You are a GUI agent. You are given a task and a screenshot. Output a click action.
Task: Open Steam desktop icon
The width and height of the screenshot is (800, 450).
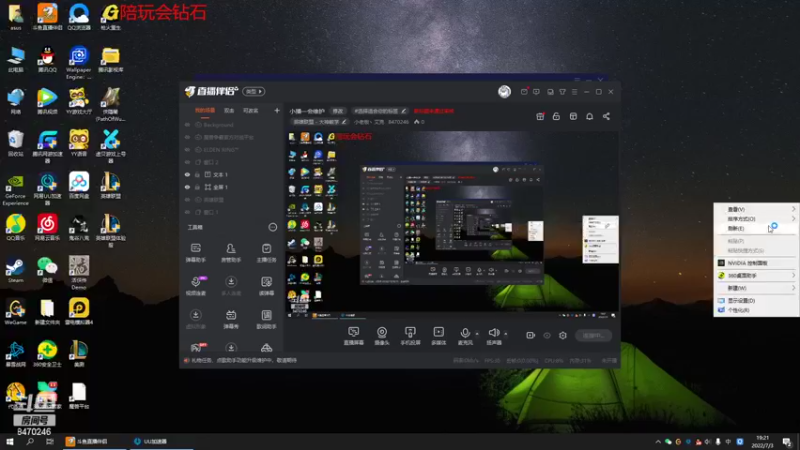[15, 269]
